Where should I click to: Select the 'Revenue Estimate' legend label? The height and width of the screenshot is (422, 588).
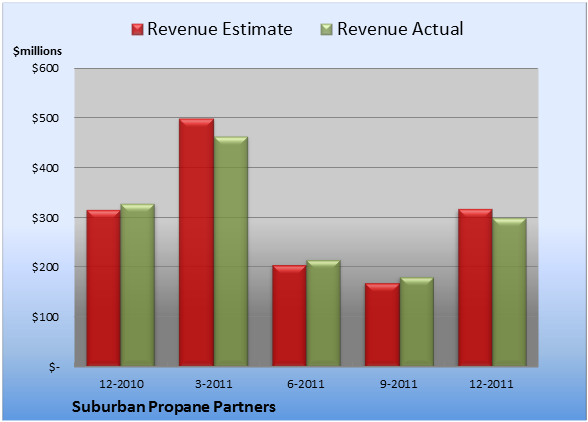point(220,29)
